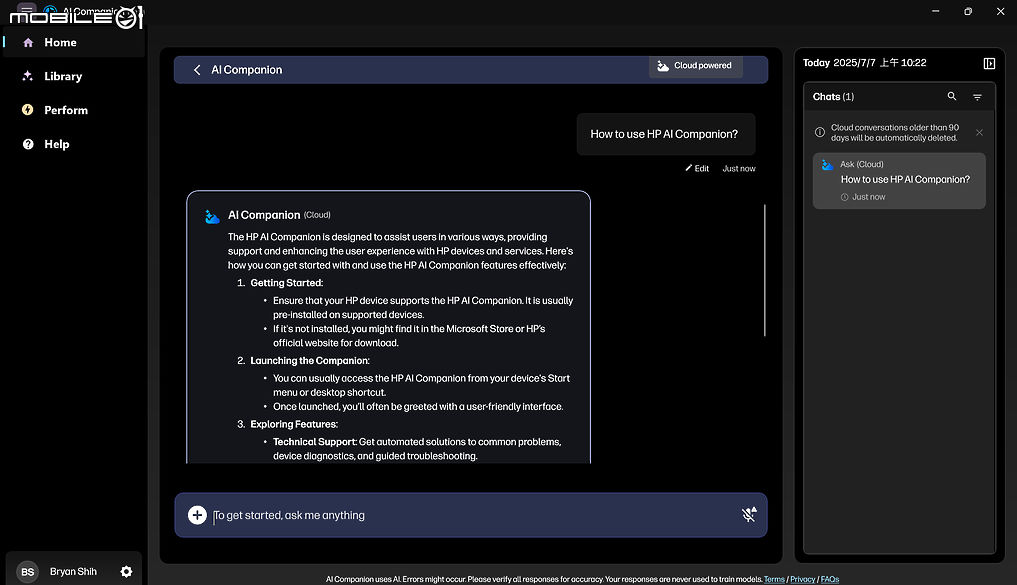Focus the 'To get started, ask me anything' field
The width and height of the screenshot is (1017, 585).
coord(471,515)
